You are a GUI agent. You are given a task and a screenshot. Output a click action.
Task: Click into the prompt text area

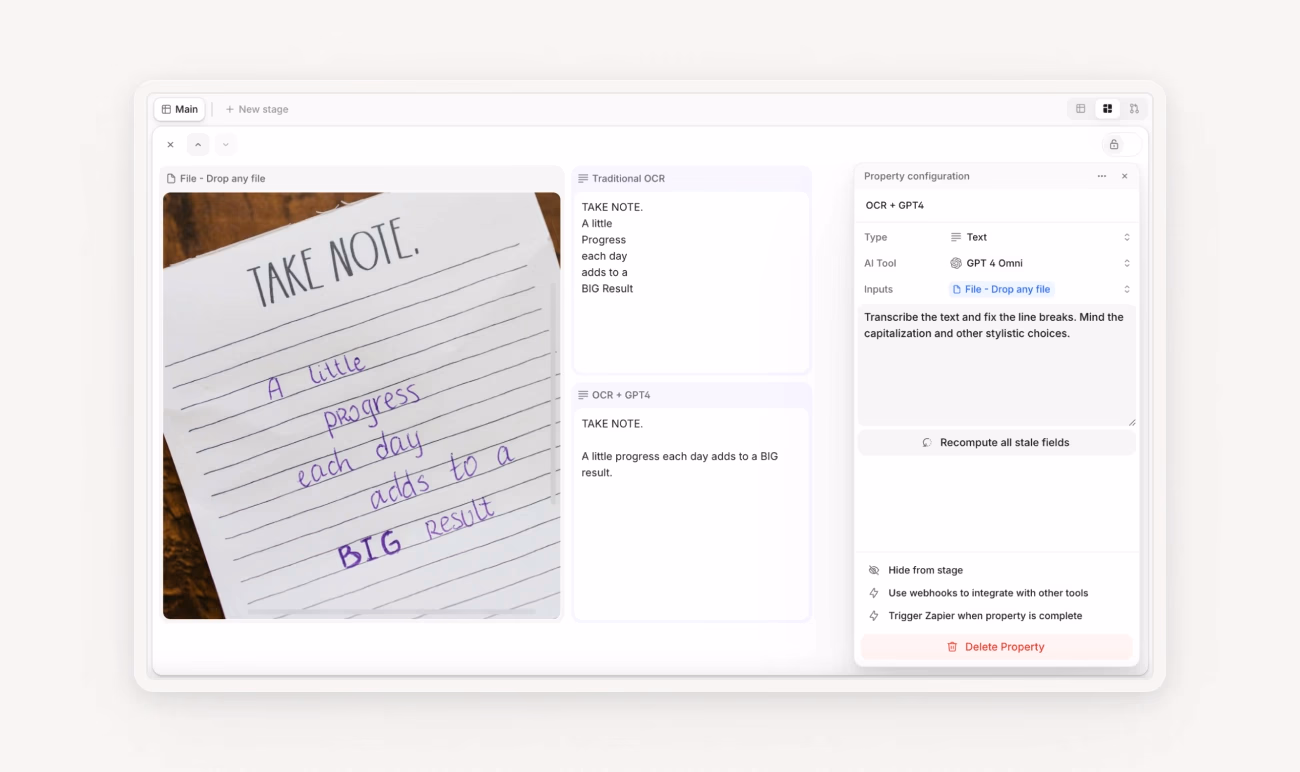[x=996, y=366]
